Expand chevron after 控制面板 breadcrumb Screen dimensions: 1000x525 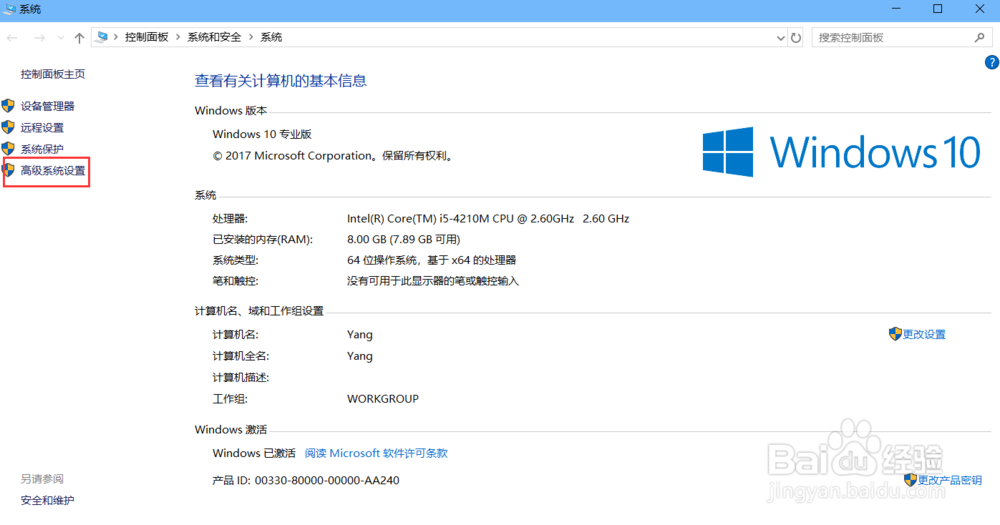point(178,38)
